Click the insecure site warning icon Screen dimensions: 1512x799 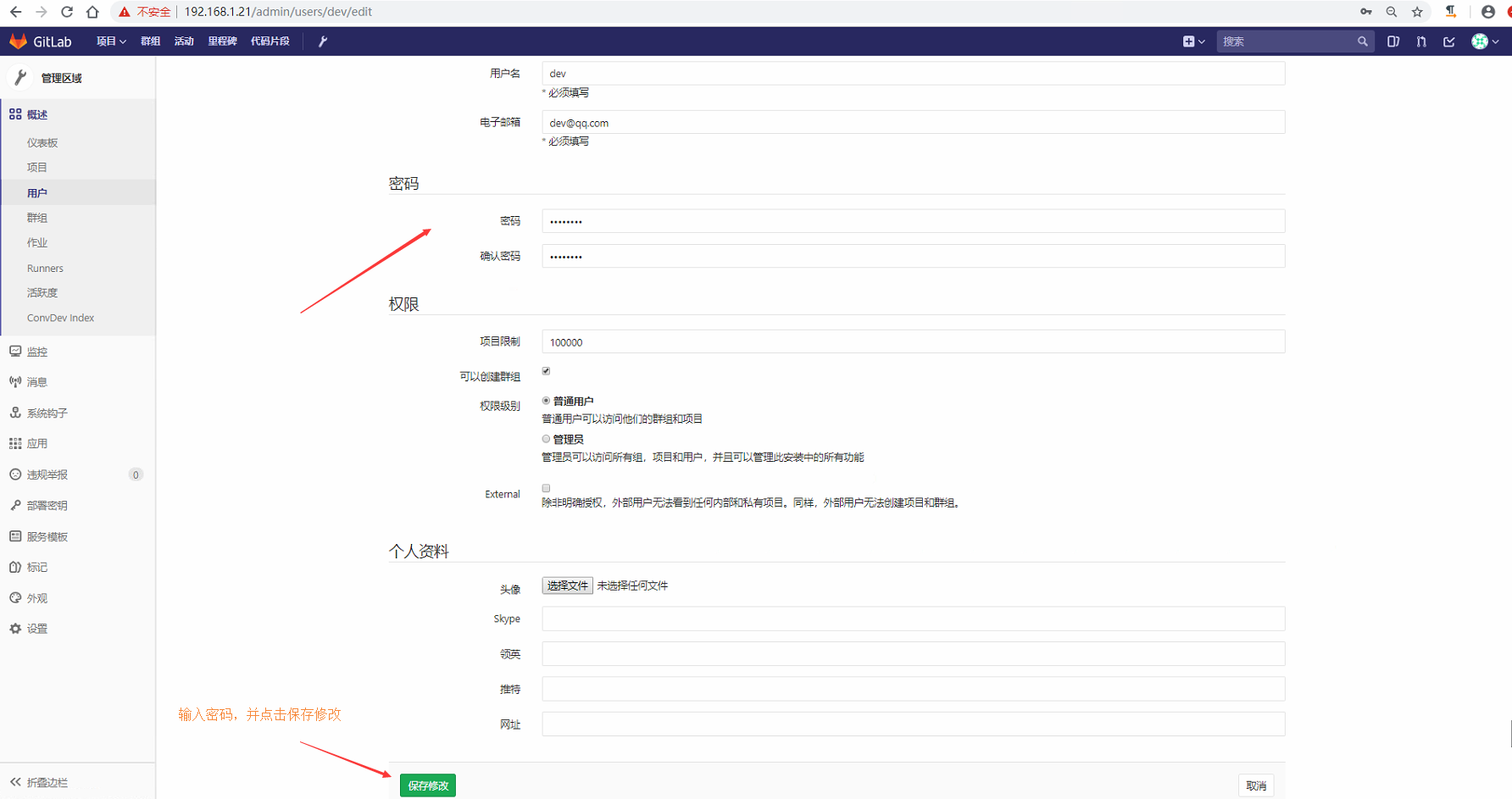pyautogui.click(x=125, y=12)
